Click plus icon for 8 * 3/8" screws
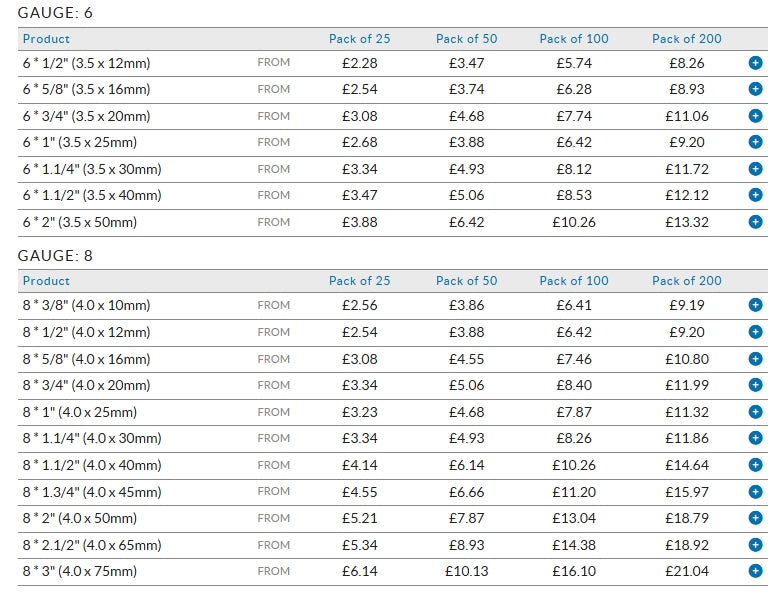This screenshot has height=593, width=781. [755, 305]
